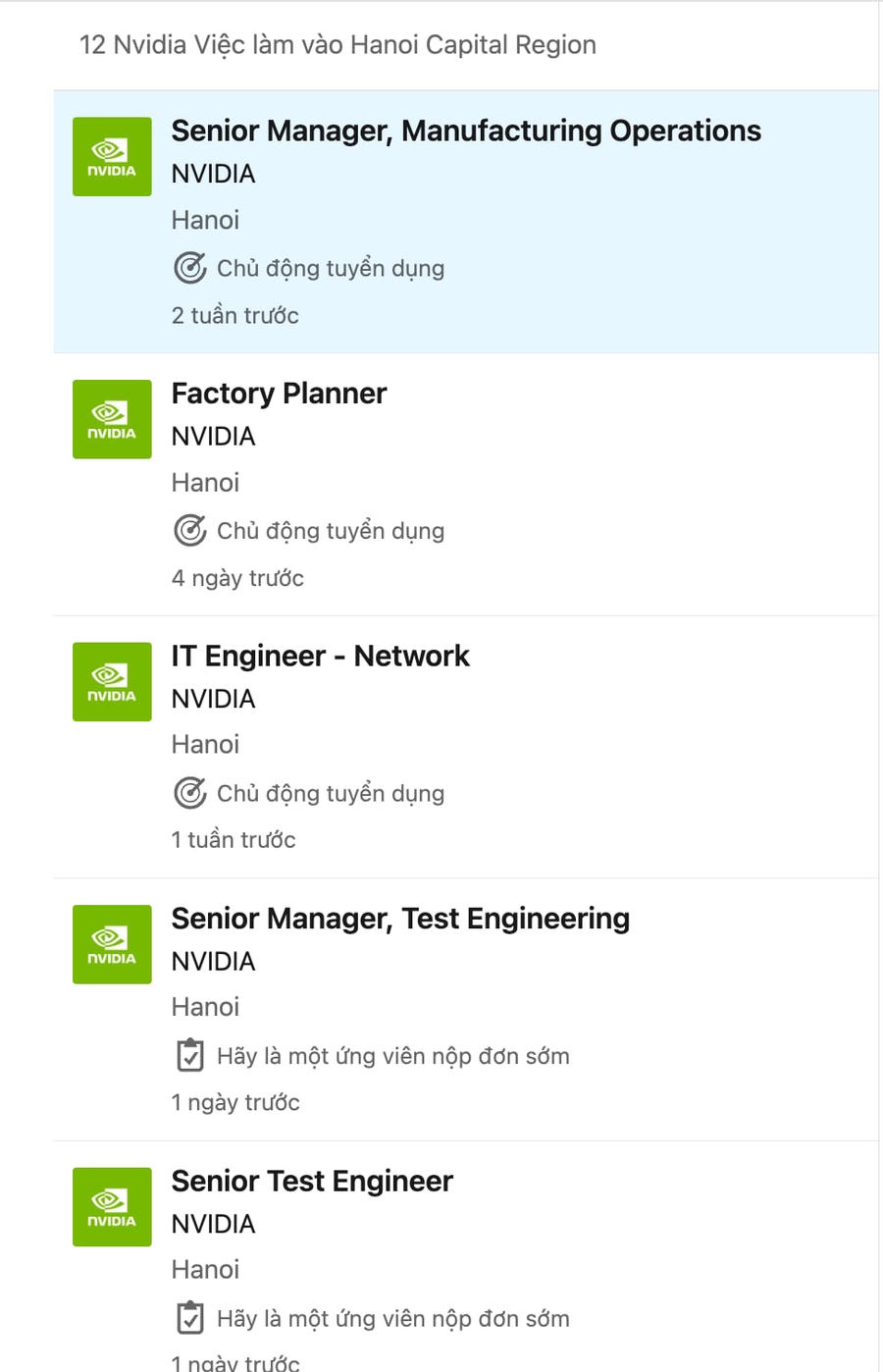Click target icon under Senior Manager, Manufacturing Operations
This screenshot has height=1372, width=883.
pos(189,268)
